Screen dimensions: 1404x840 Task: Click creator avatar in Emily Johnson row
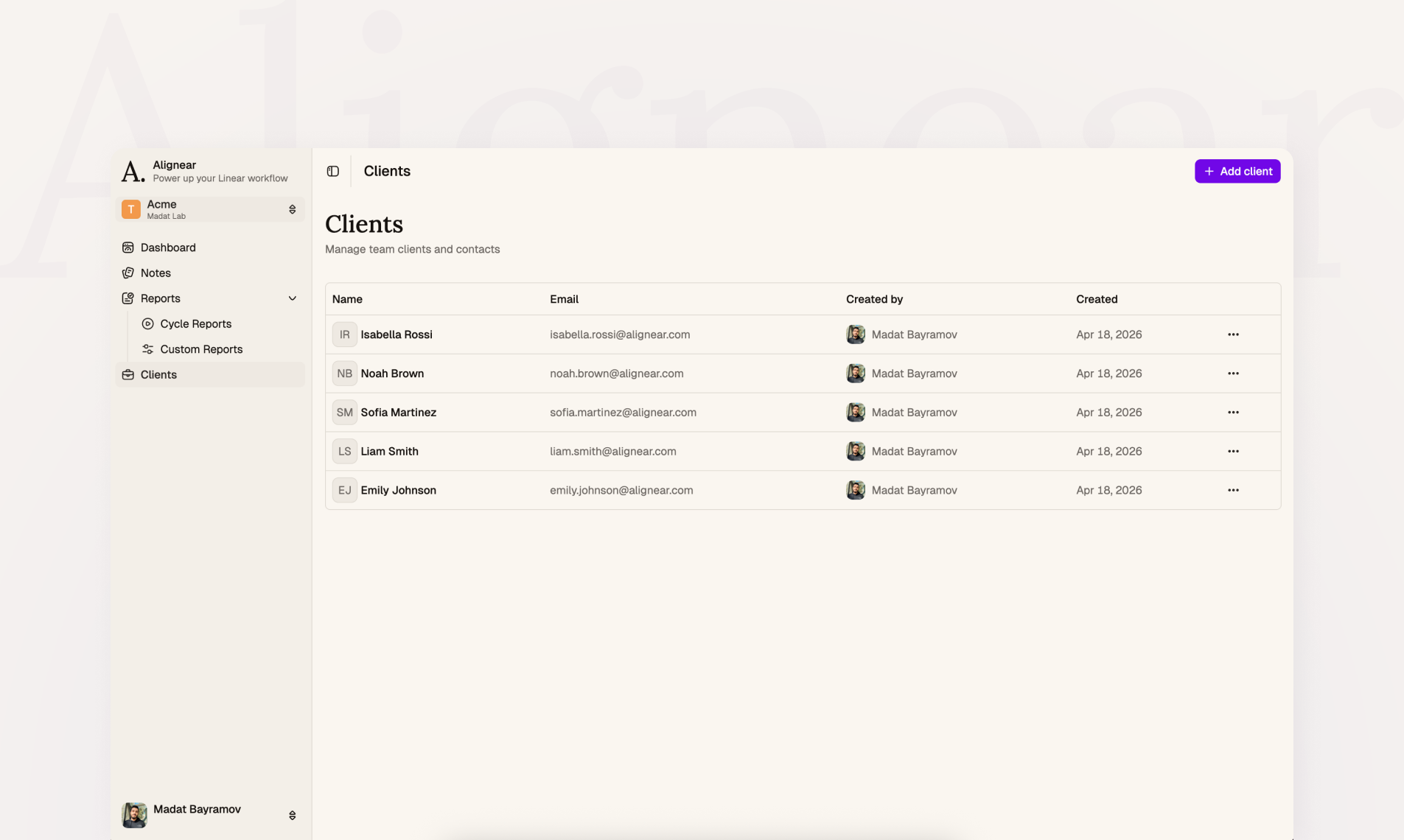pos(856,490)
